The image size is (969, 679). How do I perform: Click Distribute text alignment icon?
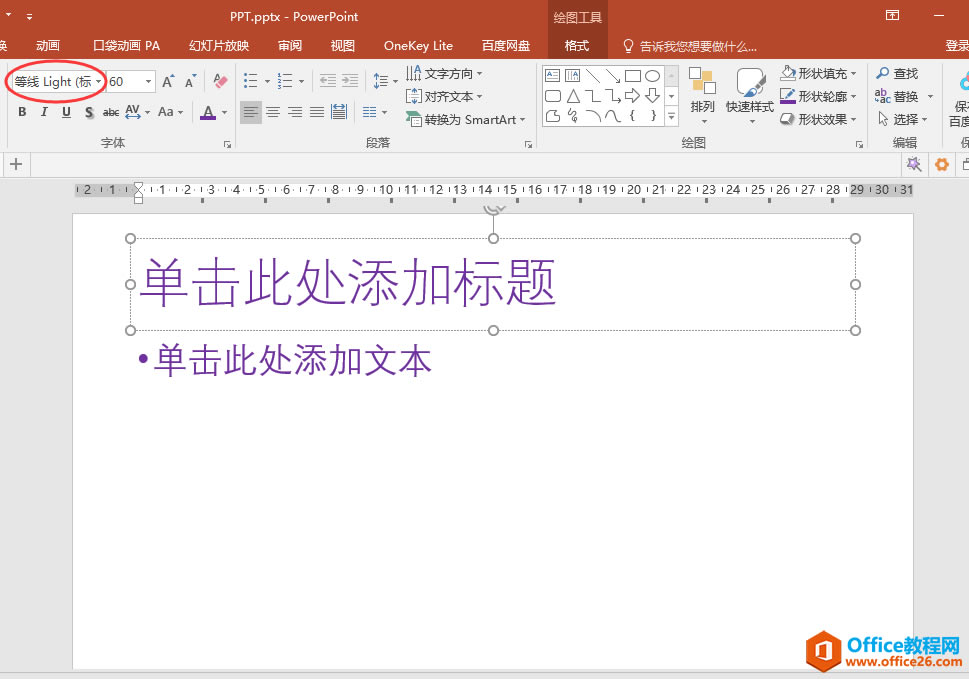tap(339, 112)
